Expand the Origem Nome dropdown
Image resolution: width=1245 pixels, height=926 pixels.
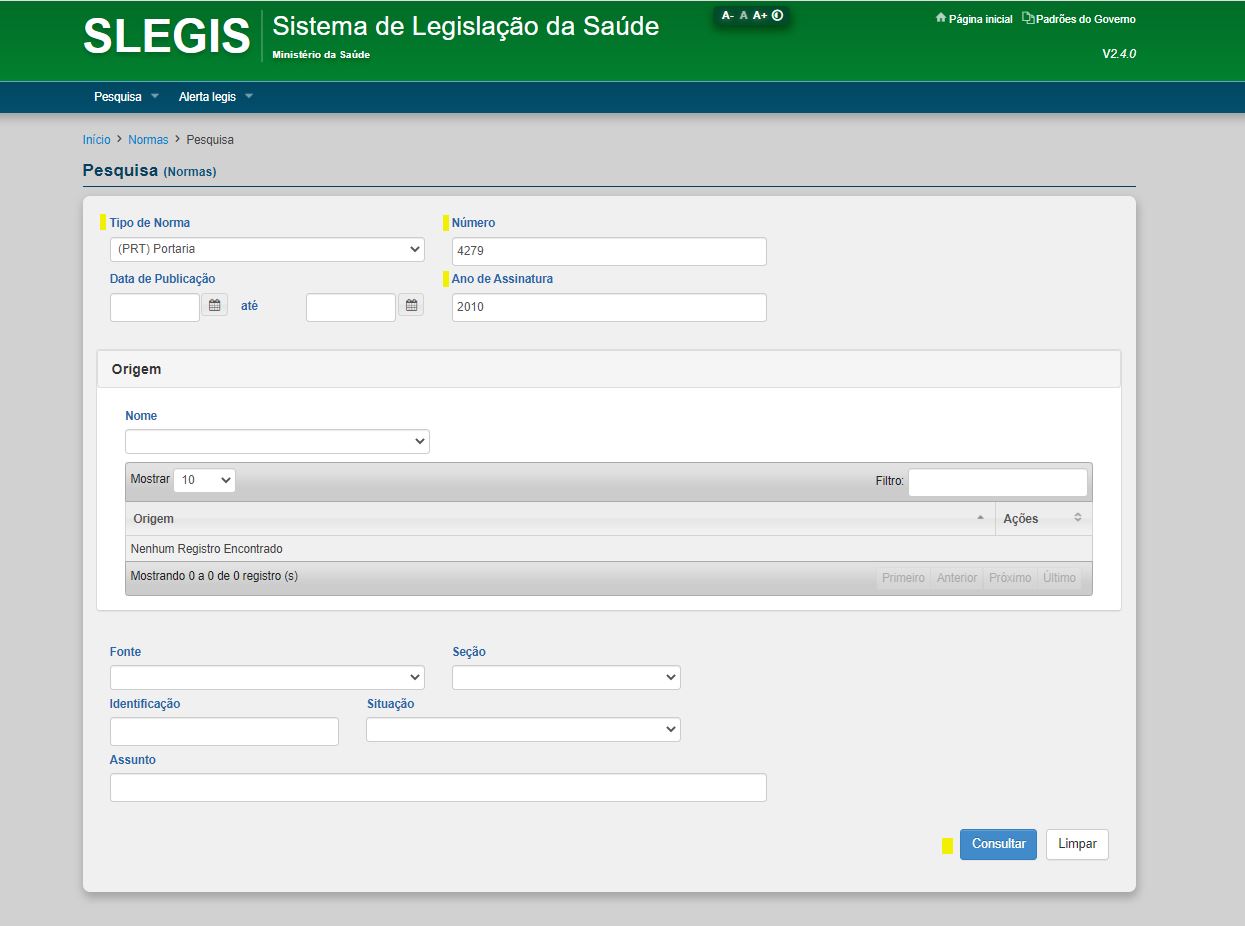pos(277,441)
